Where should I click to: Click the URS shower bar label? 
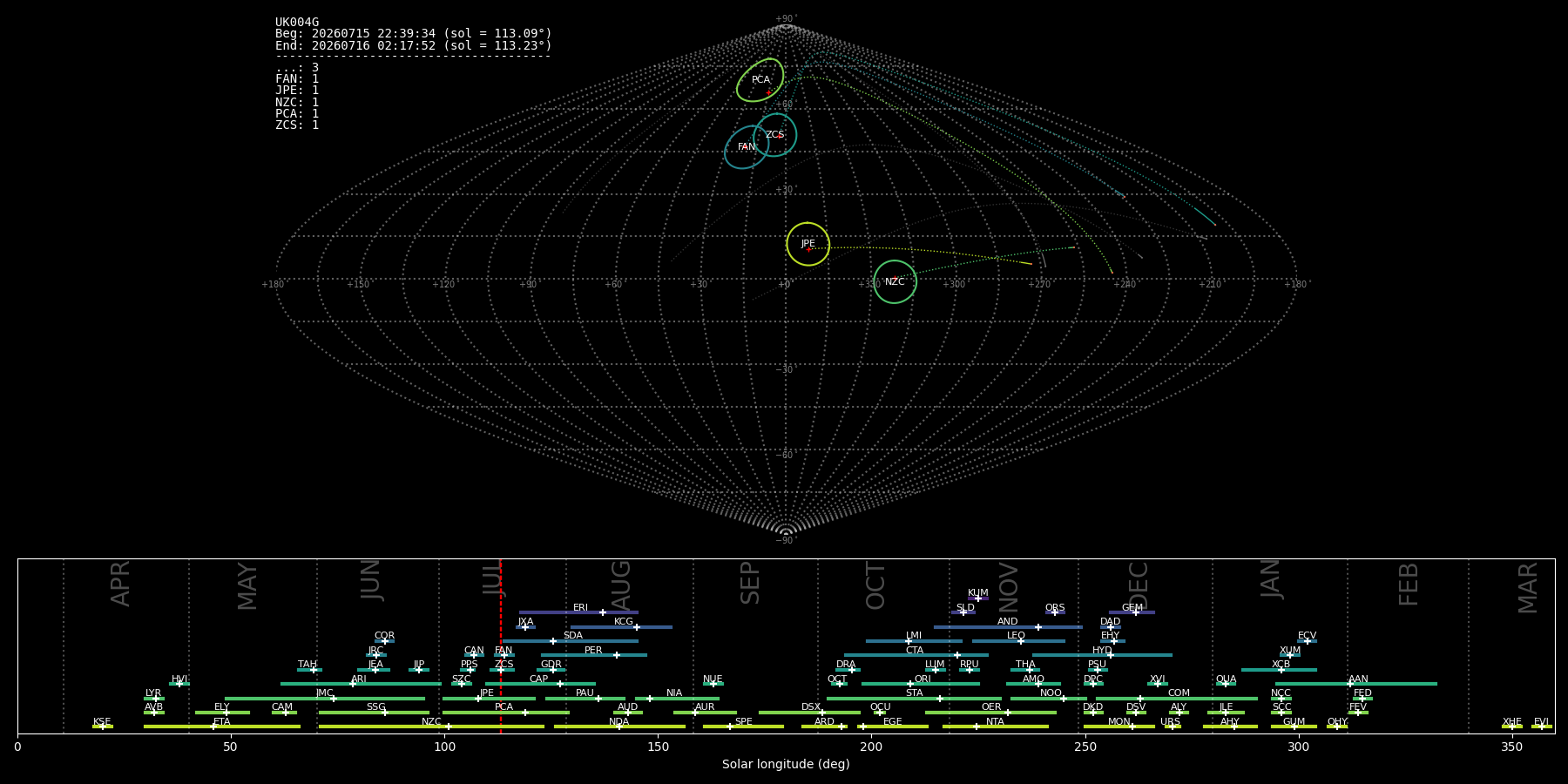[1170, 722]
